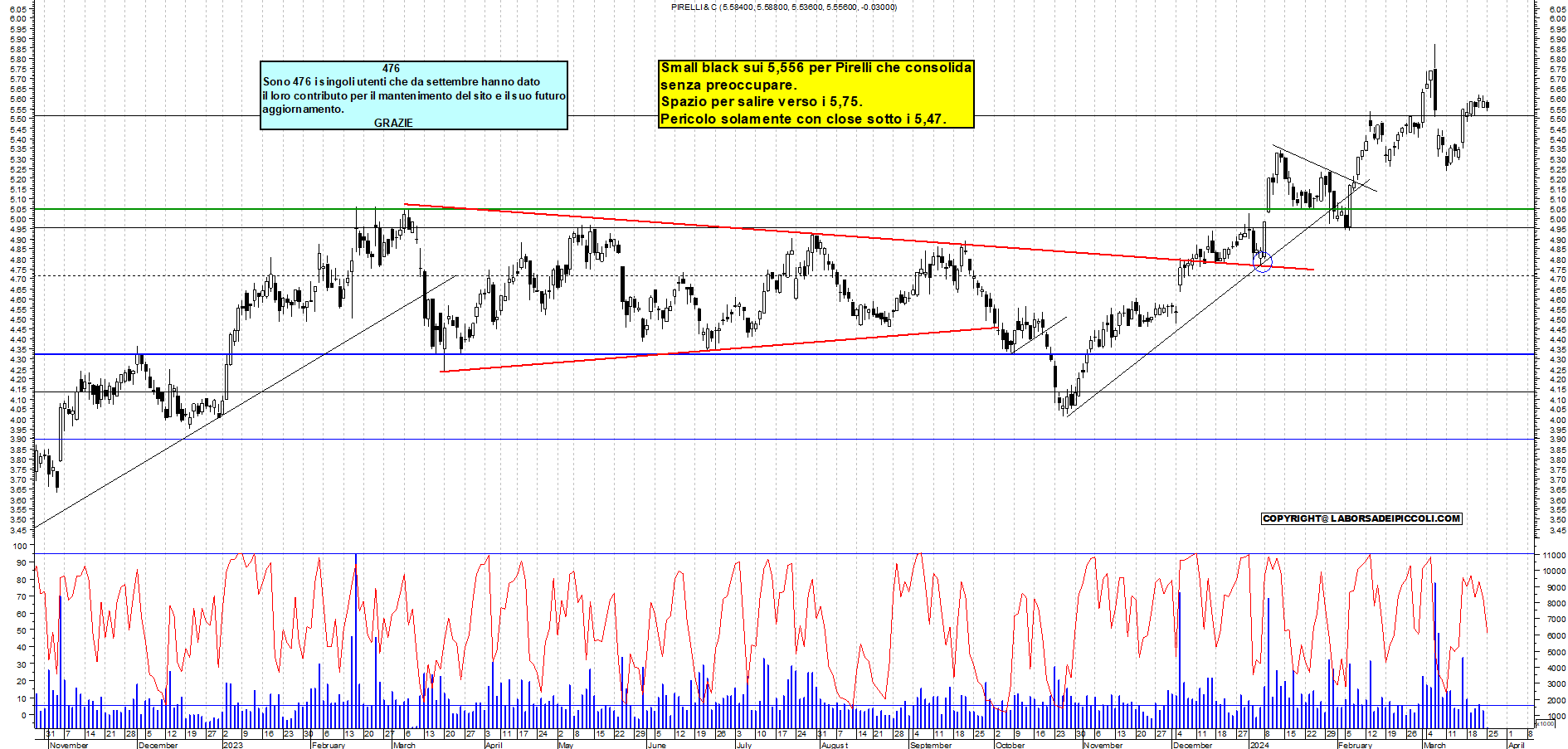
Task: Click the '2023' year label on the date axis
Action: pos(233,745)
